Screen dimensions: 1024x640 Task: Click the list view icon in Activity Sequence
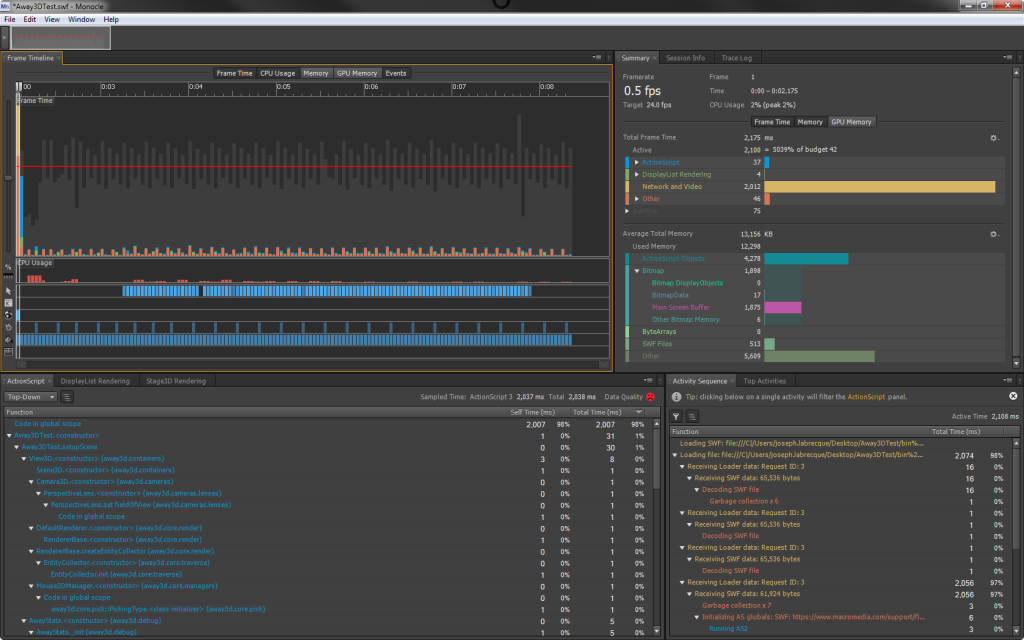pos(692,416)
